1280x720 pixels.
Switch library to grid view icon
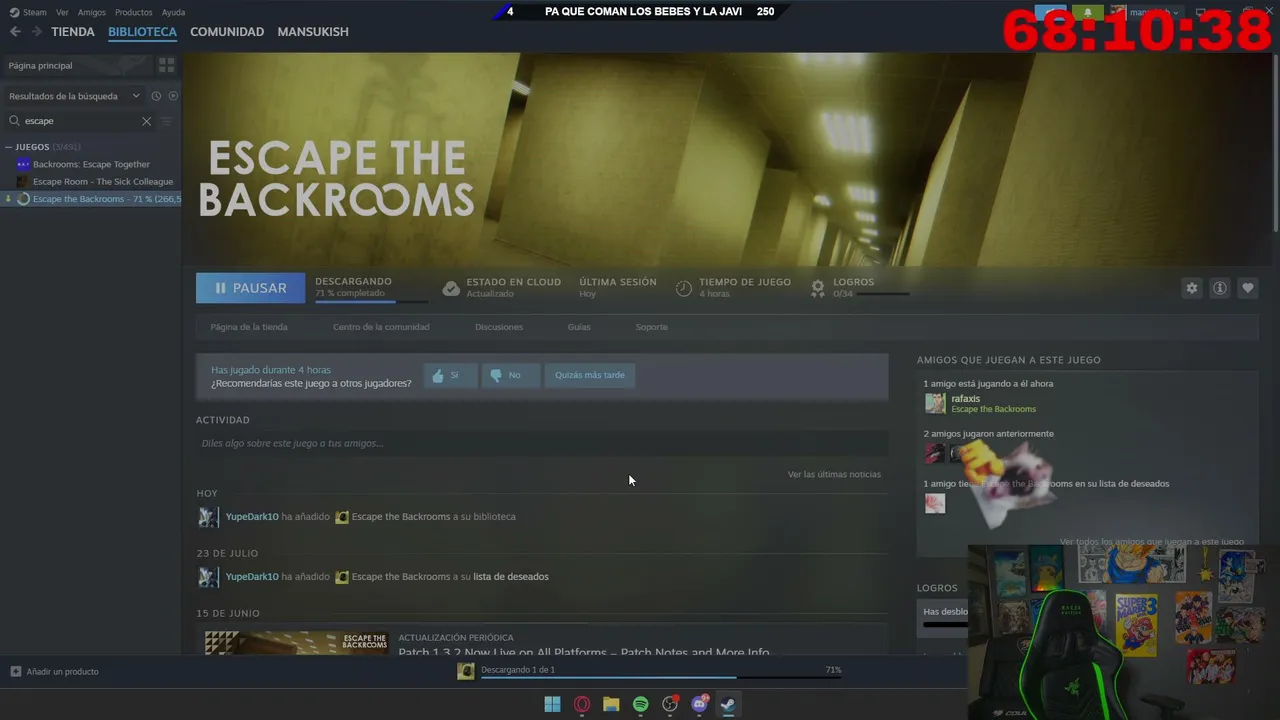(167, 65)
